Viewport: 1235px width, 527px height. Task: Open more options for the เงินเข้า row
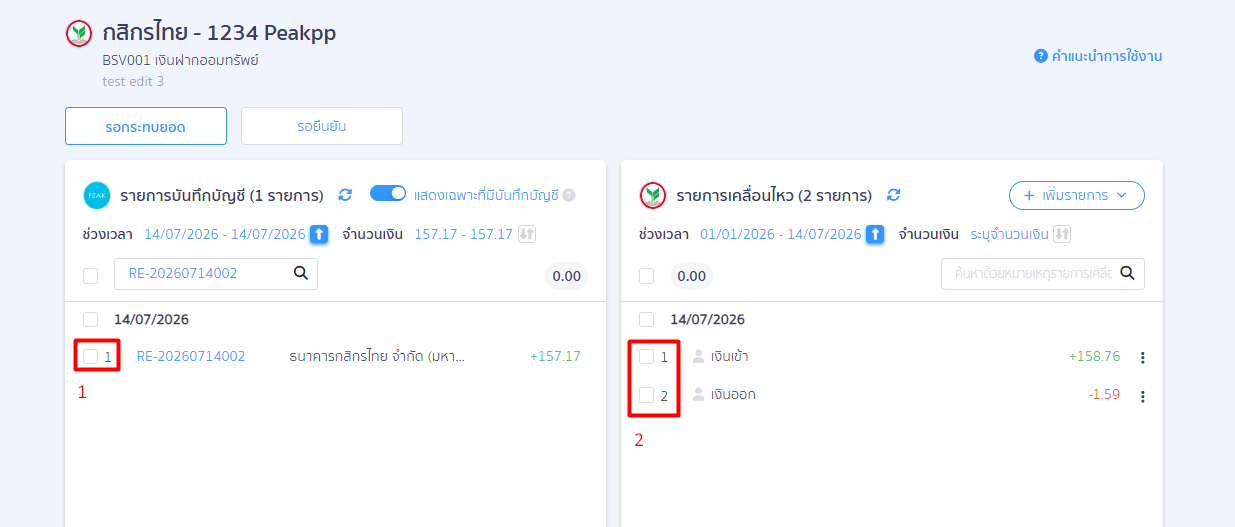point(1142,357)
